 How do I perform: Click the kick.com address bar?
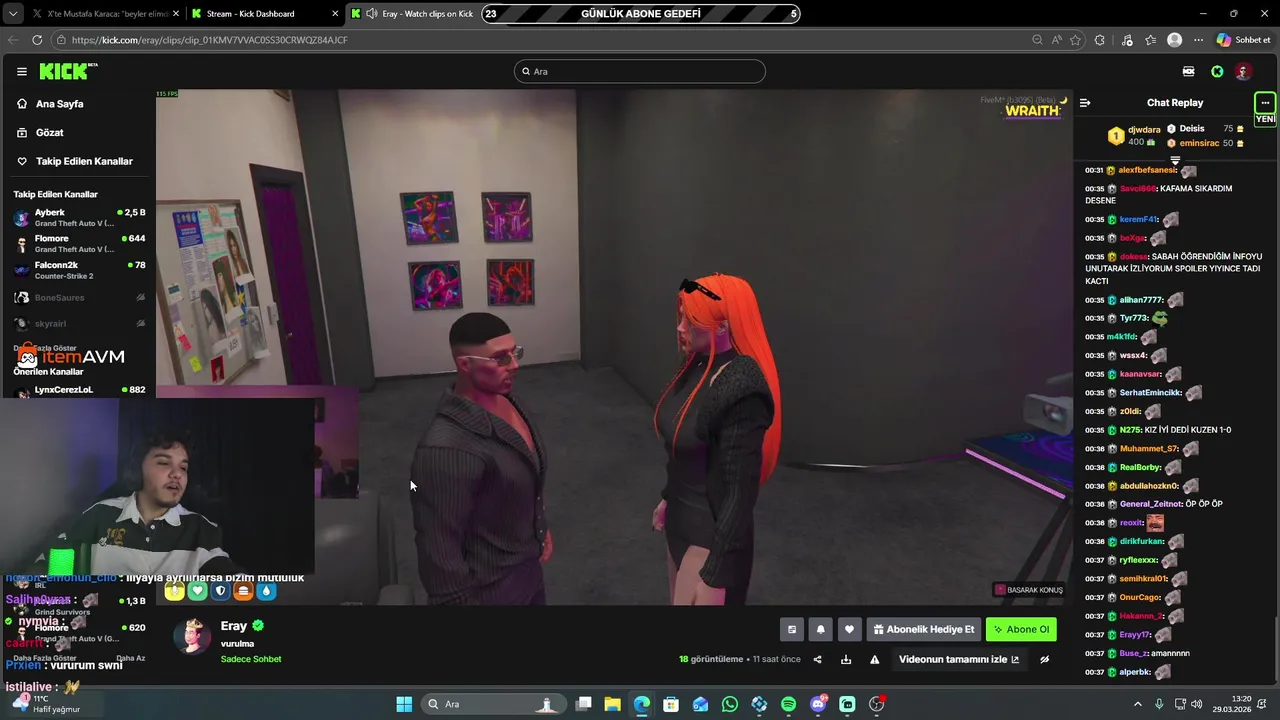coord(540,40)
